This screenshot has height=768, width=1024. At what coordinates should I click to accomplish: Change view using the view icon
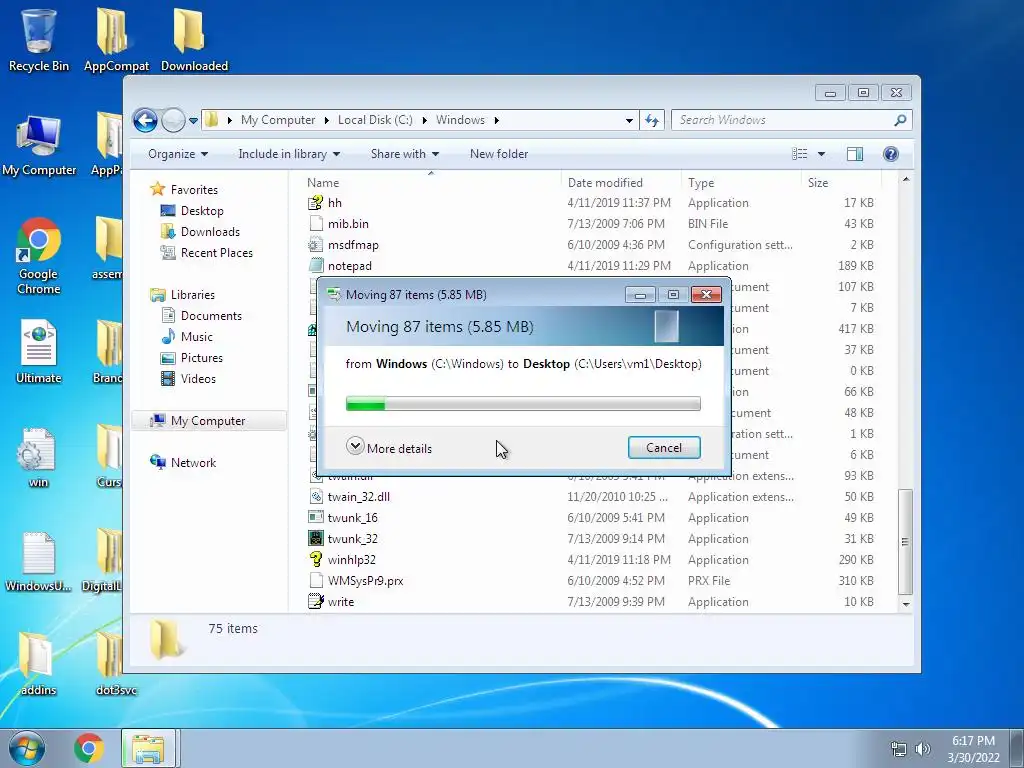(800, 154)
